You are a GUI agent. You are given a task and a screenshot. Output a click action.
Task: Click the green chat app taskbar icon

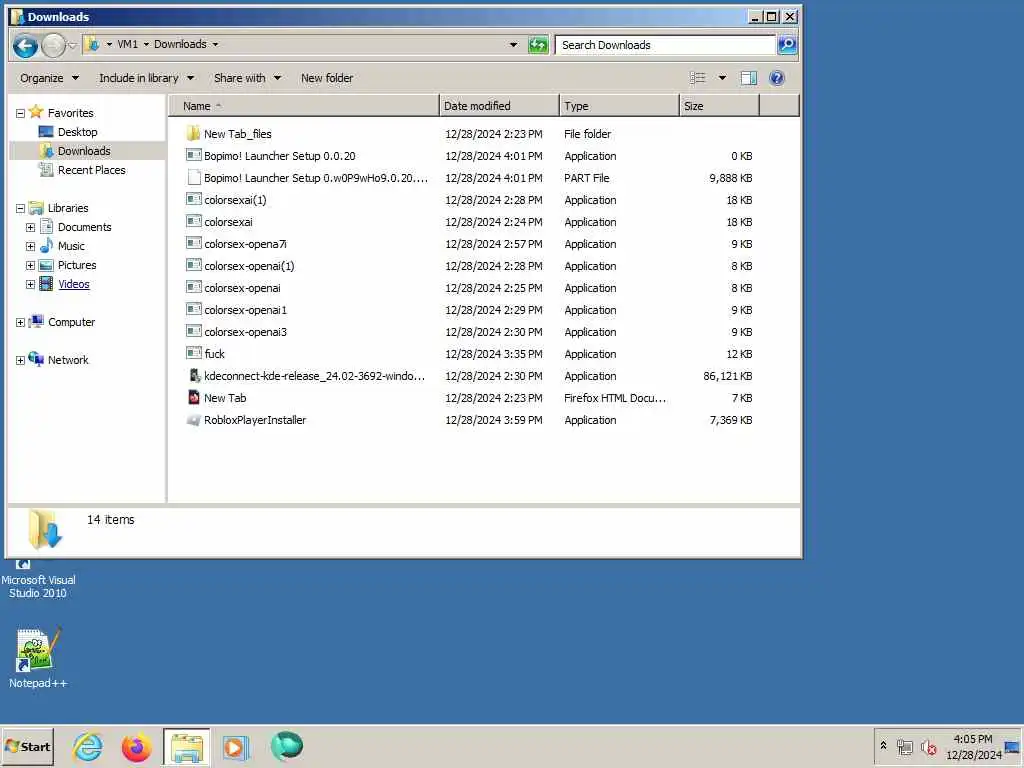click(286, 746)
